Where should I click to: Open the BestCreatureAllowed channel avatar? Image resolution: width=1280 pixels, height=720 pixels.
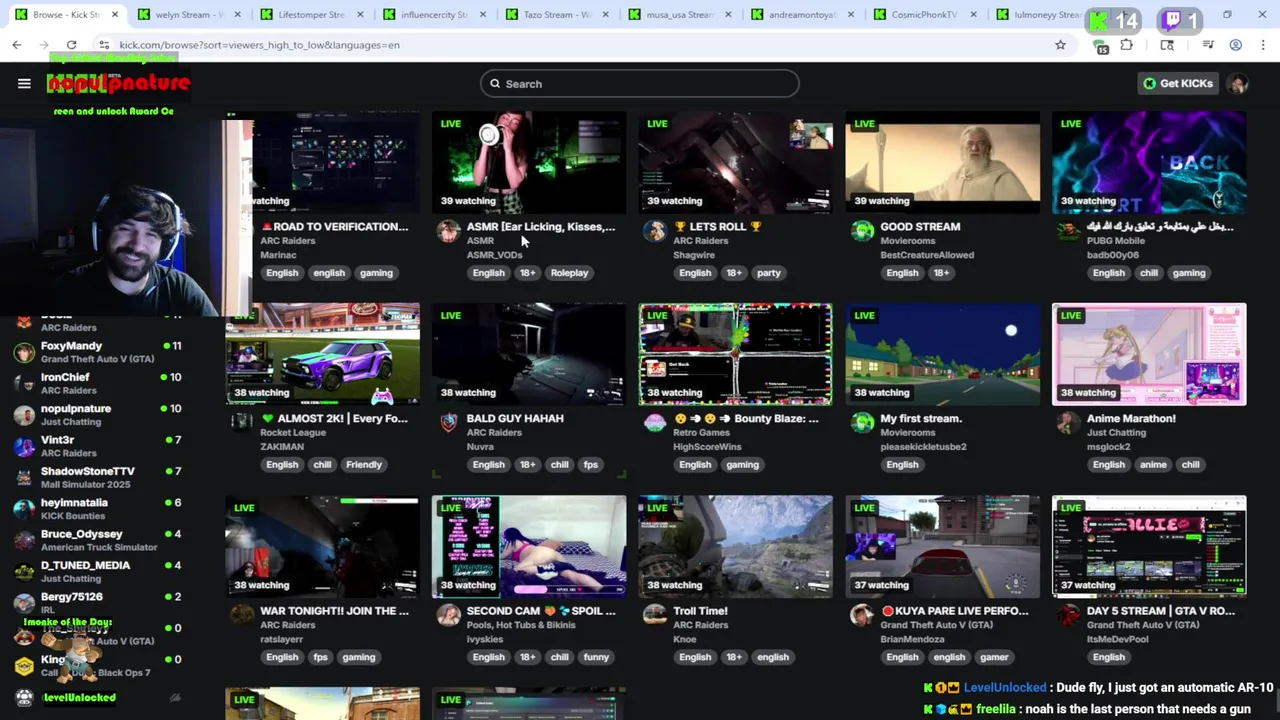click(x=862, y=232)
